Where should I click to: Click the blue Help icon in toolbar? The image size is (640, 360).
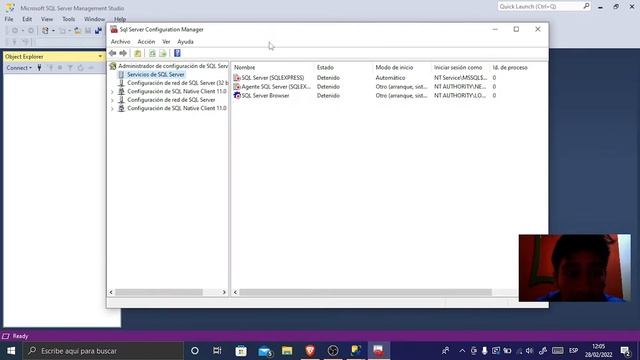click(x=177, y=53)
